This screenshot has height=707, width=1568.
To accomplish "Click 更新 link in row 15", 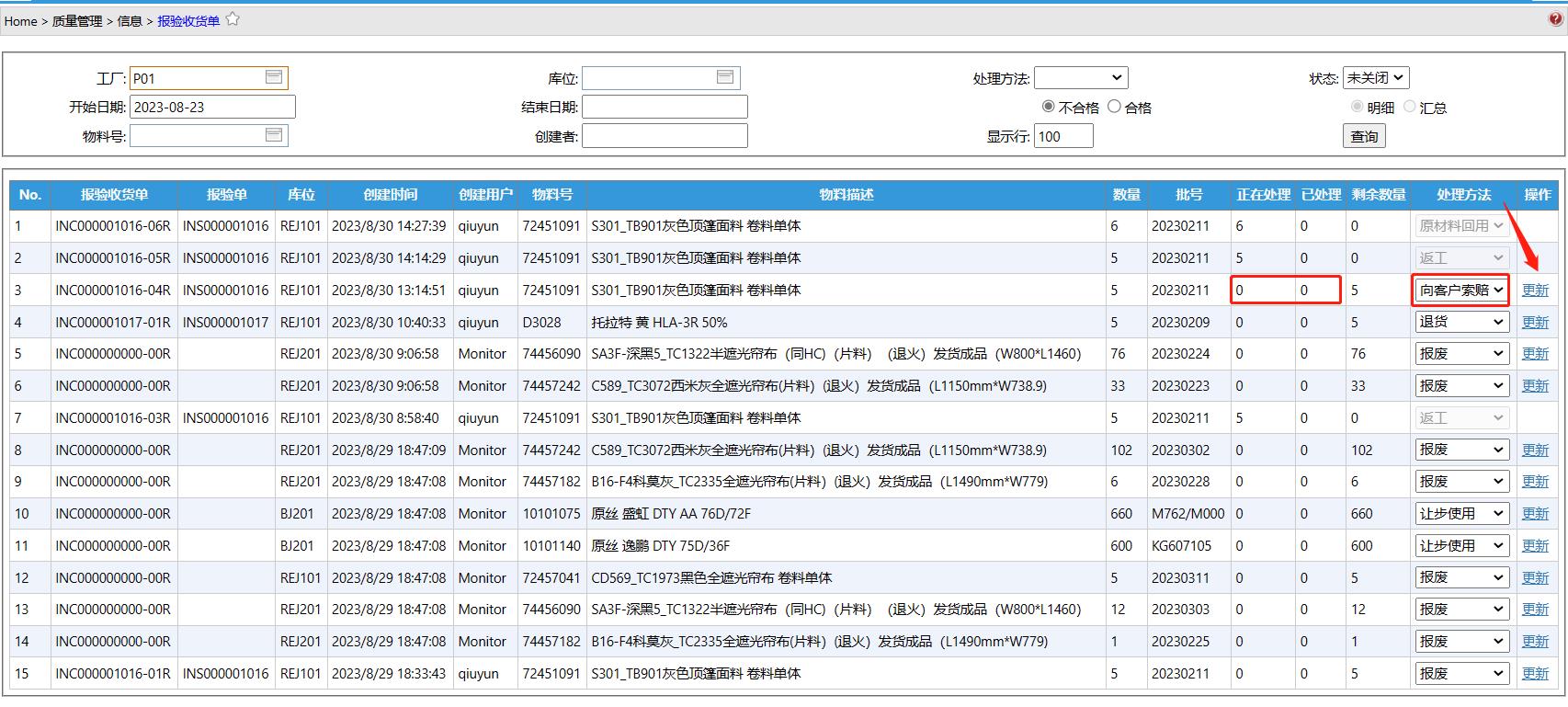I will click(1536, 673).
